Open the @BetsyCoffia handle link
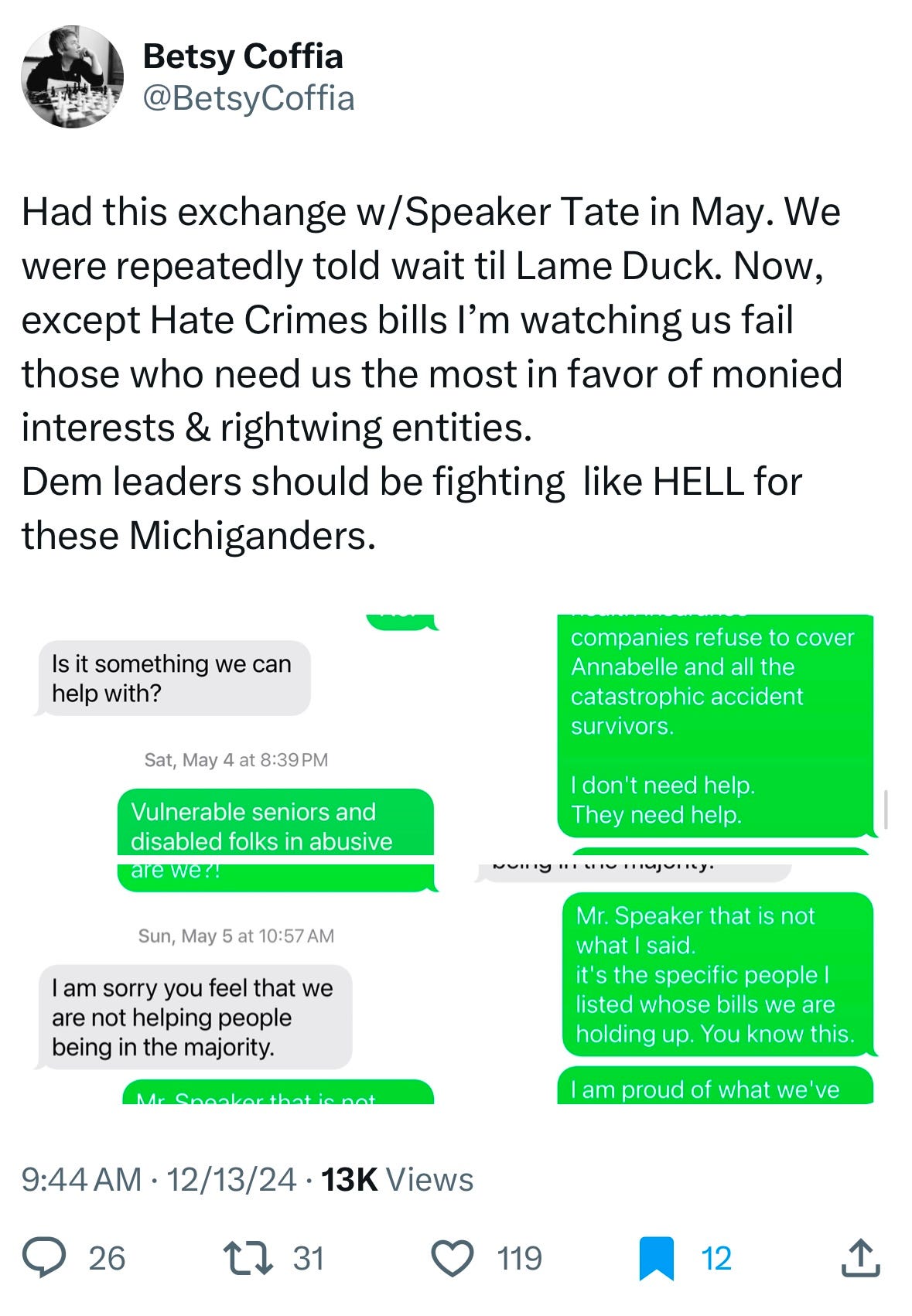Screen dimensions: 912x1316 click(249, 98)
